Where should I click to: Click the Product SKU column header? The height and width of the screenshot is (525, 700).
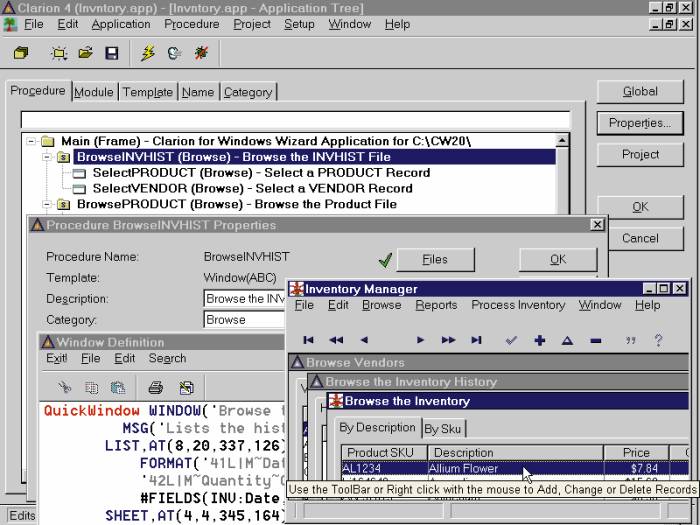[x=384, y=453]
